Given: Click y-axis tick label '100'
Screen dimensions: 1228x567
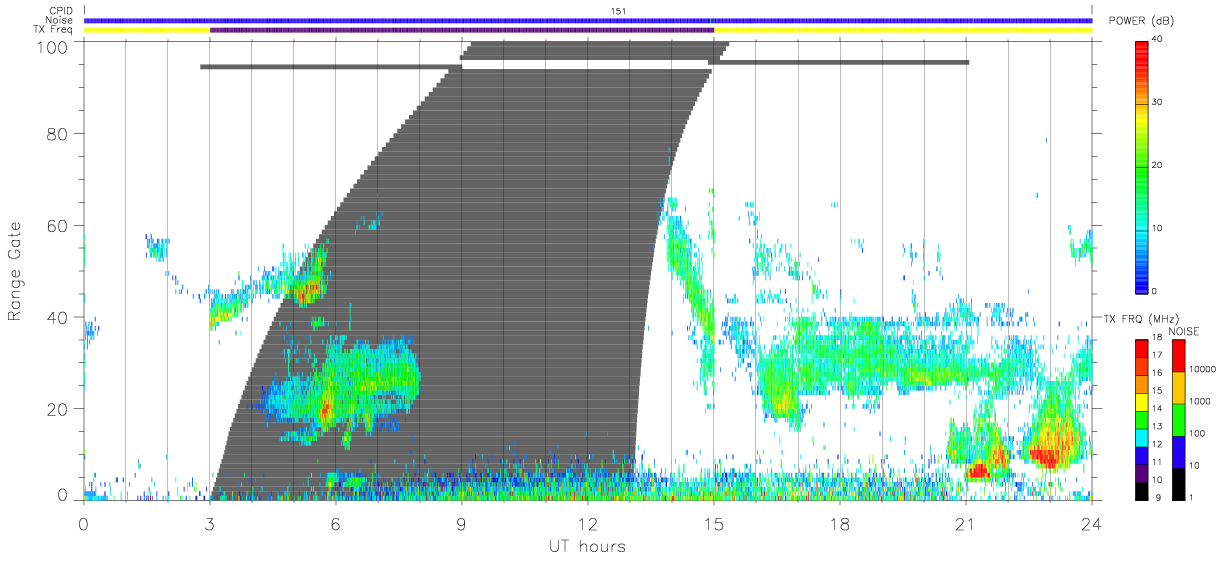Looking at the screenshot, I should (54, 47).
